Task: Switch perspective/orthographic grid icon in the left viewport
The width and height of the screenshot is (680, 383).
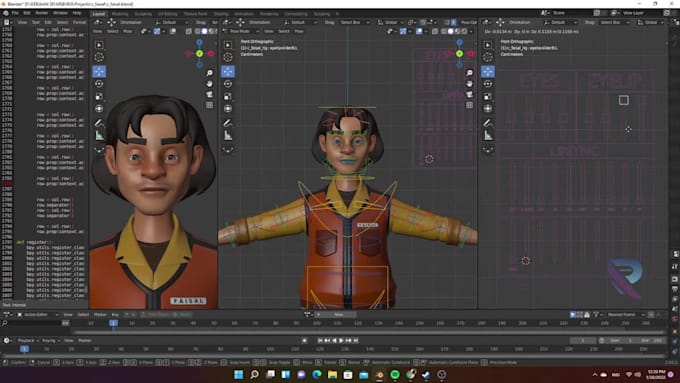Action: click(209, 105)
